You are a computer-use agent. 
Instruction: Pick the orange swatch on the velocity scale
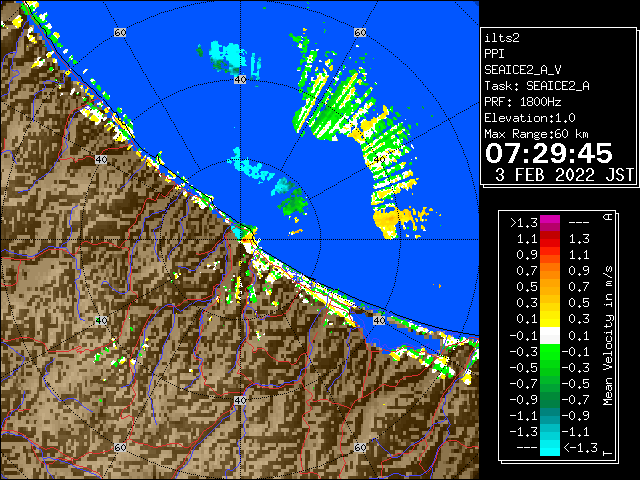point(550,269)
